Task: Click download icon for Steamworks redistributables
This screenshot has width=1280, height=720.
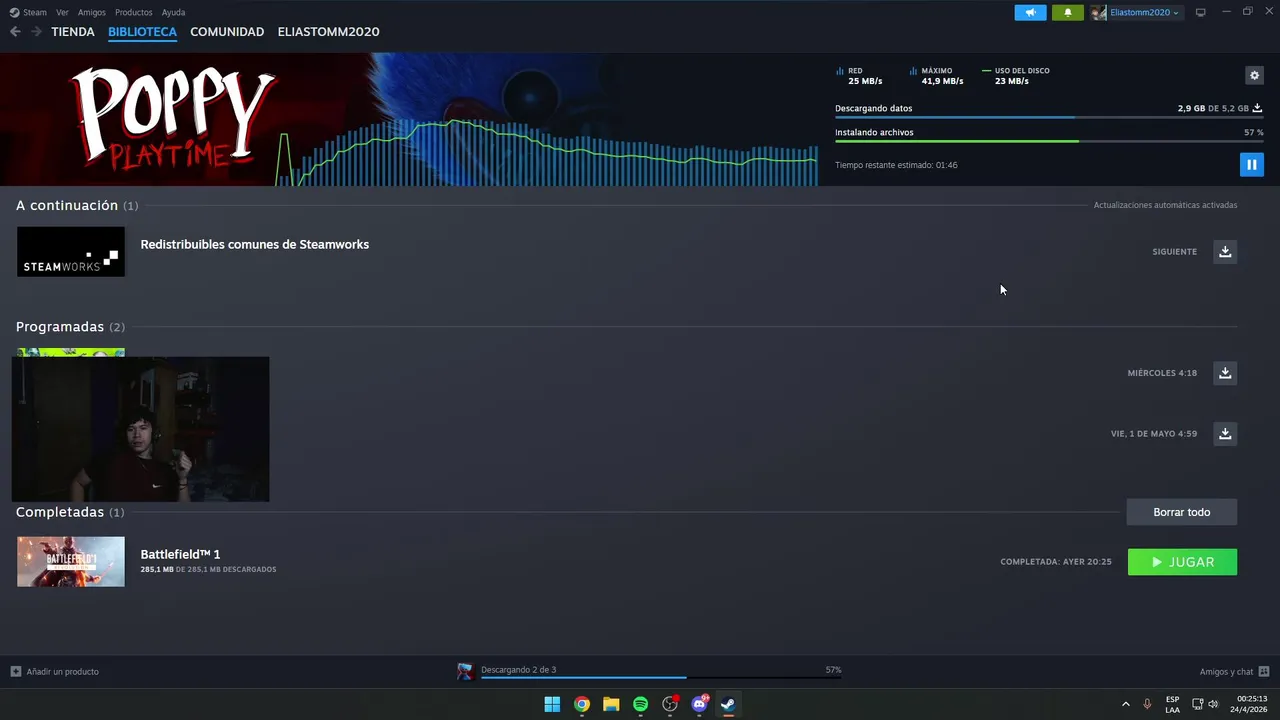Action: [1225, 251]
